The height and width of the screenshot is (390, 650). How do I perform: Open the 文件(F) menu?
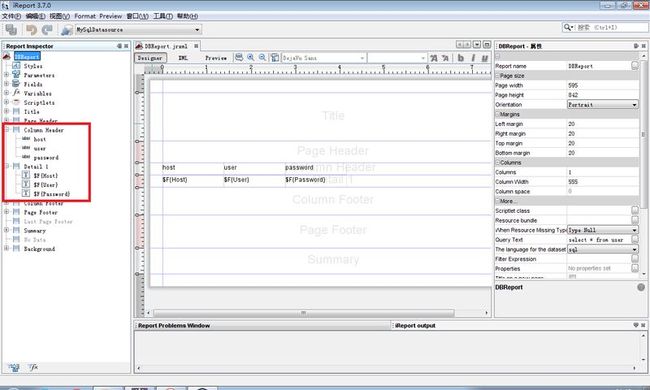(11, 16)
